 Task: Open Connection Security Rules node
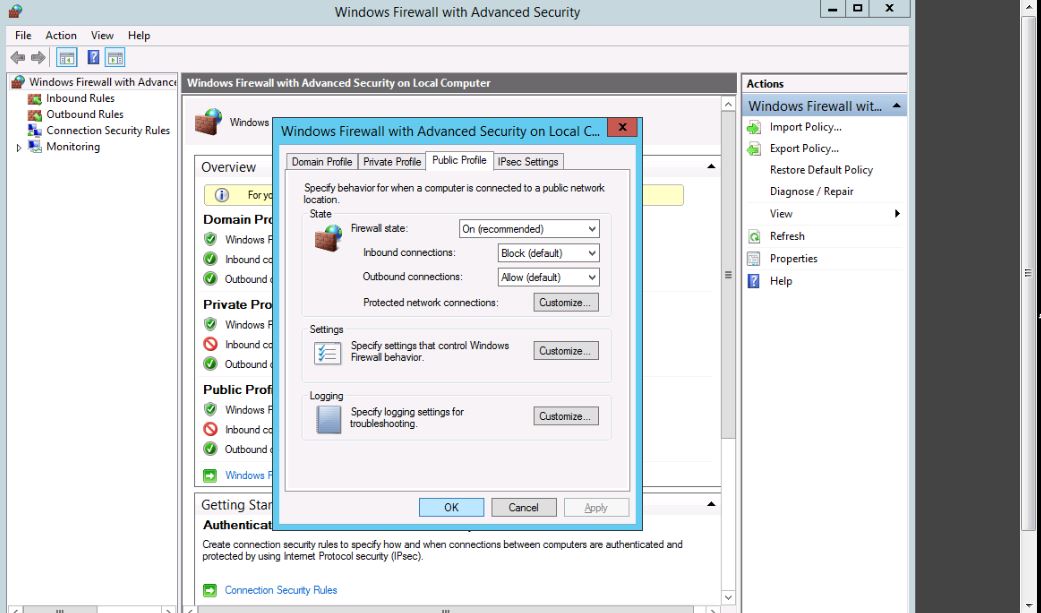(x=107, y=130)
